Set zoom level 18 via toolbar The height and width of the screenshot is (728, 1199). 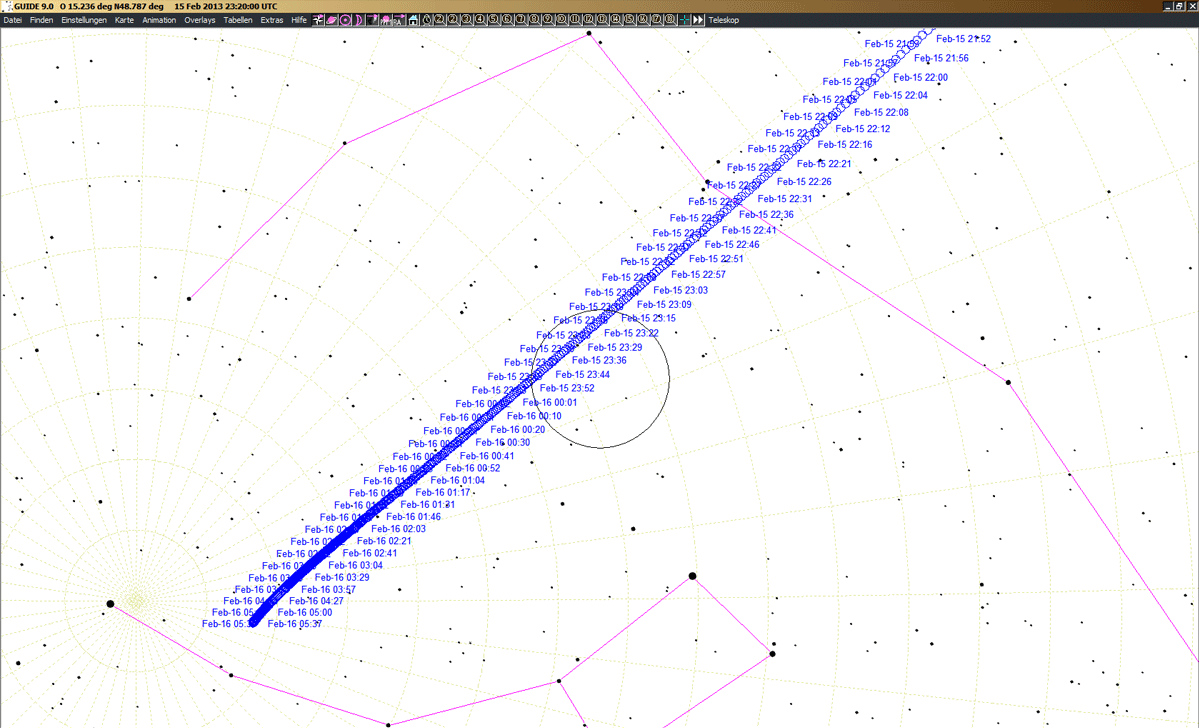(669, 20)
